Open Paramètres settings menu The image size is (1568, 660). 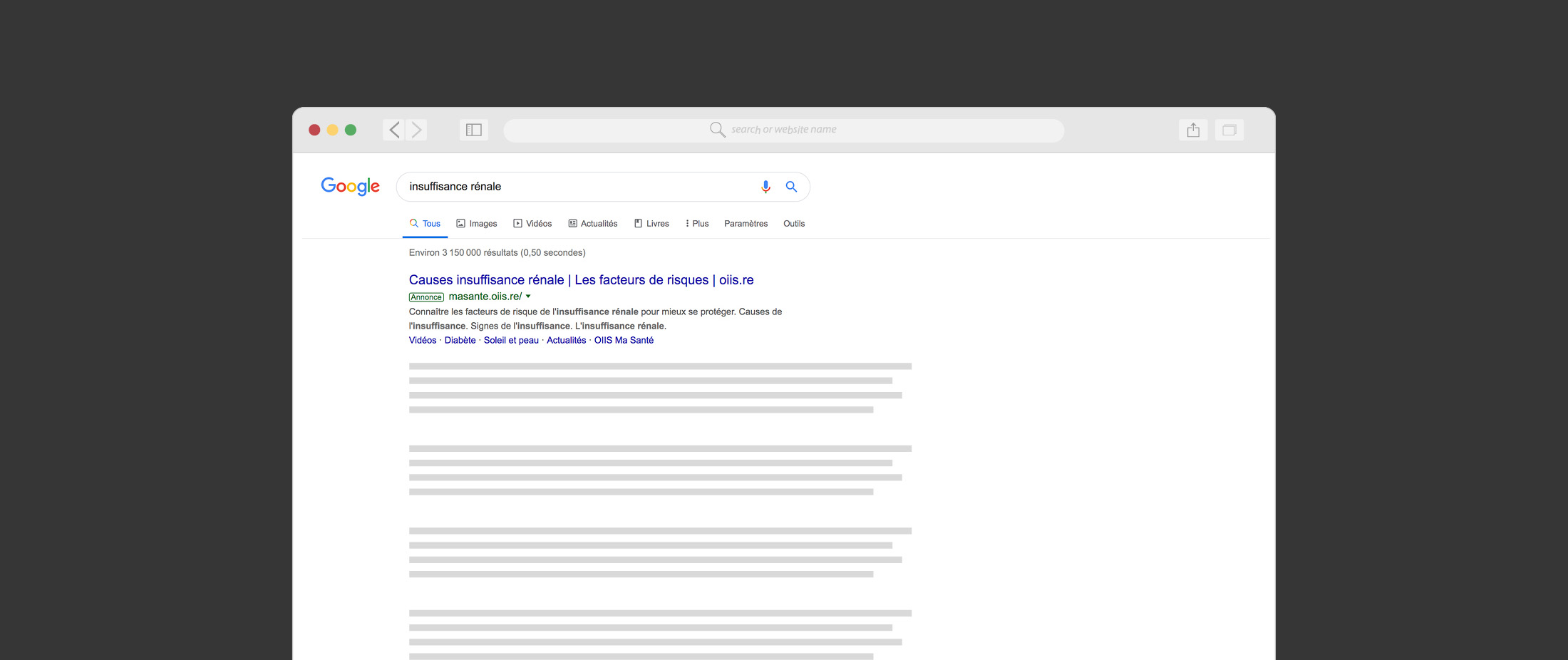click(746, 224)
